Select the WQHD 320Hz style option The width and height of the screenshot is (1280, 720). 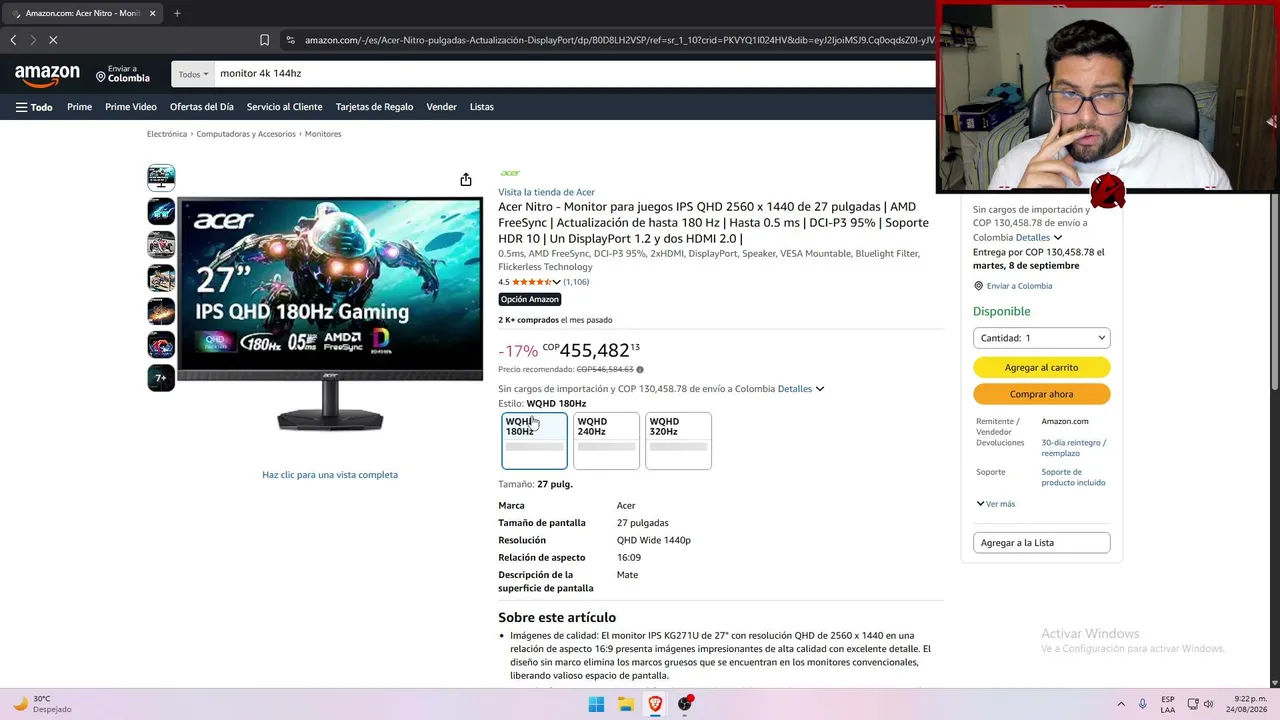click(678, 441)
